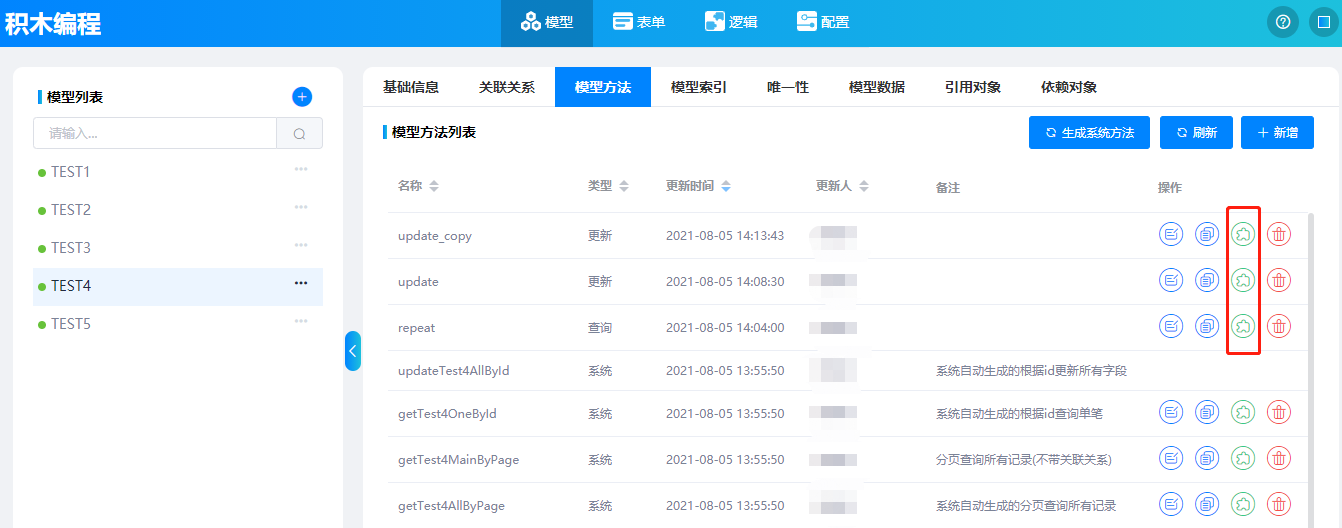Copy the repeat method

[1207, 326]
